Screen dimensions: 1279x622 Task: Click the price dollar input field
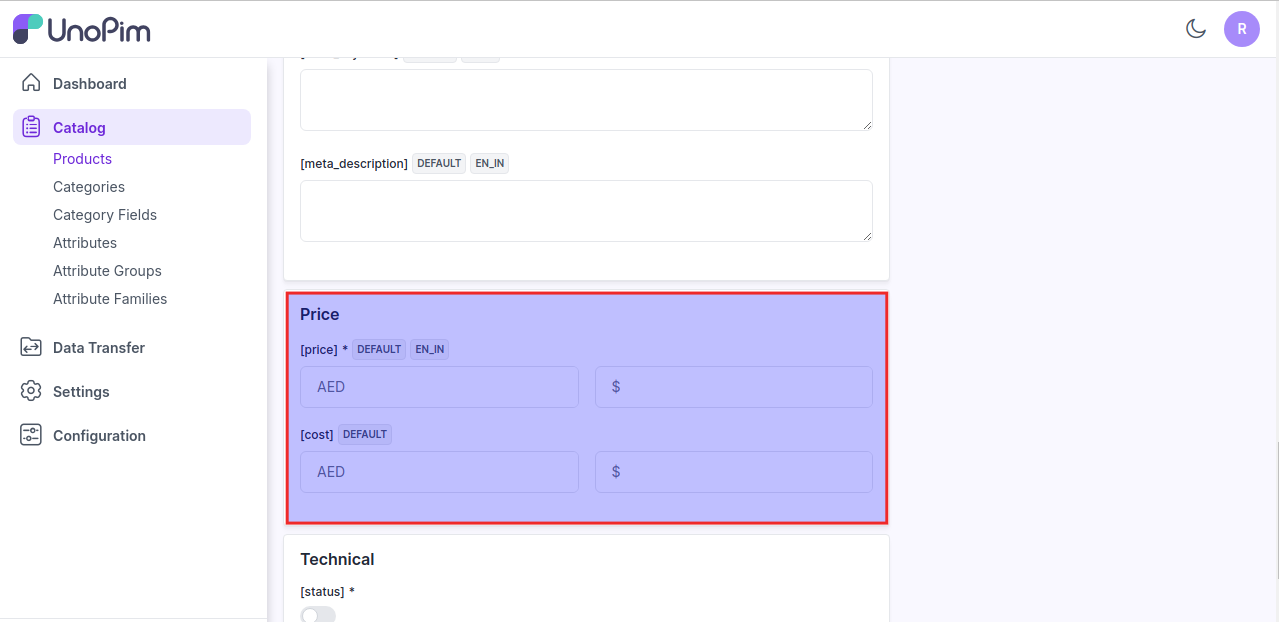tap(733, 387)
